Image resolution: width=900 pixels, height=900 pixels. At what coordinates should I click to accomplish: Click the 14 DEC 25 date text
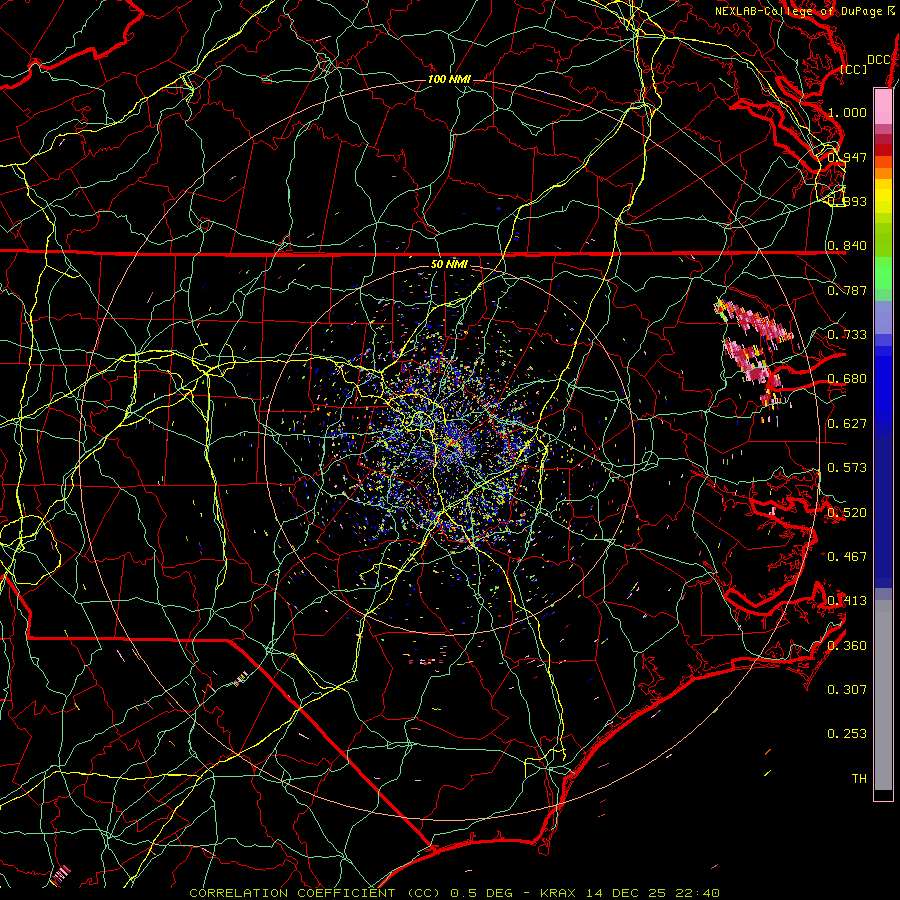pos(626,893)
